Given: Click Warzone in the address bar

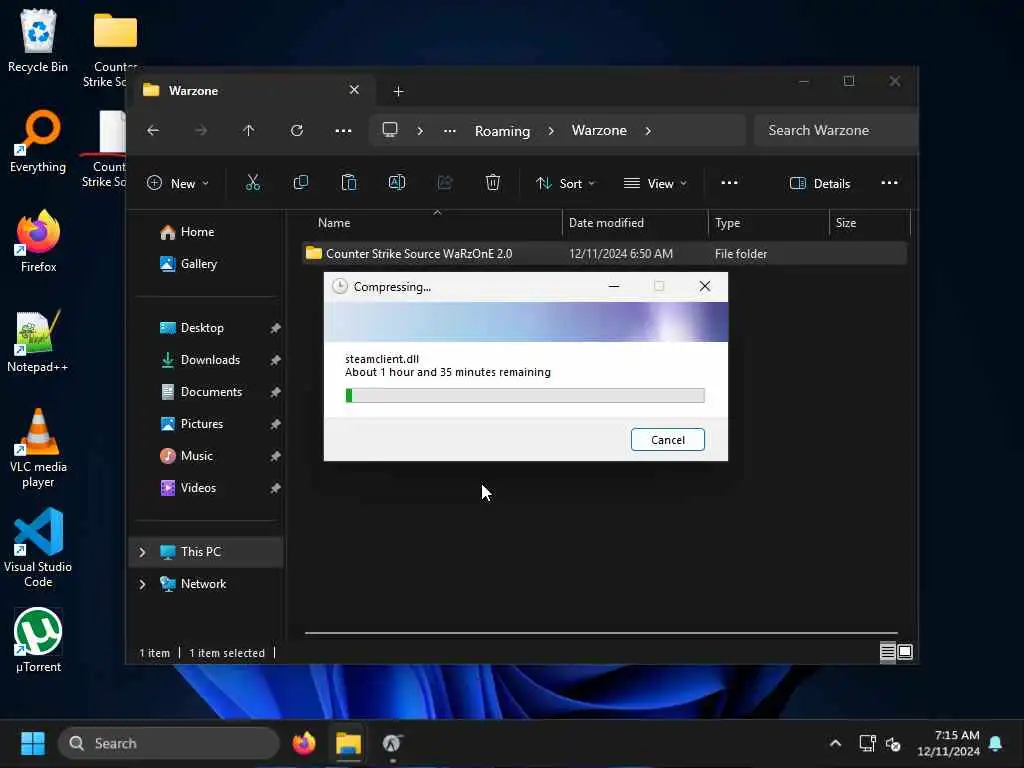Looking at the screenshot, I should point(599,131).
